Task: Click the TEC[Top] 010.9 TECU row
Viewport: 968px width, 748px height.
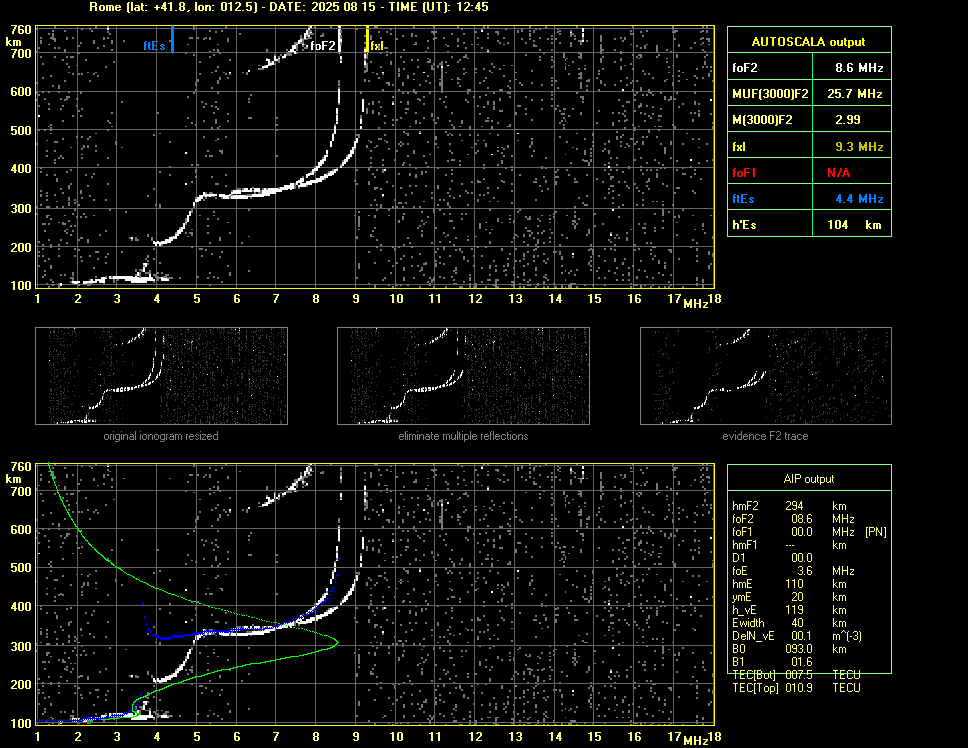Action: 796,688
